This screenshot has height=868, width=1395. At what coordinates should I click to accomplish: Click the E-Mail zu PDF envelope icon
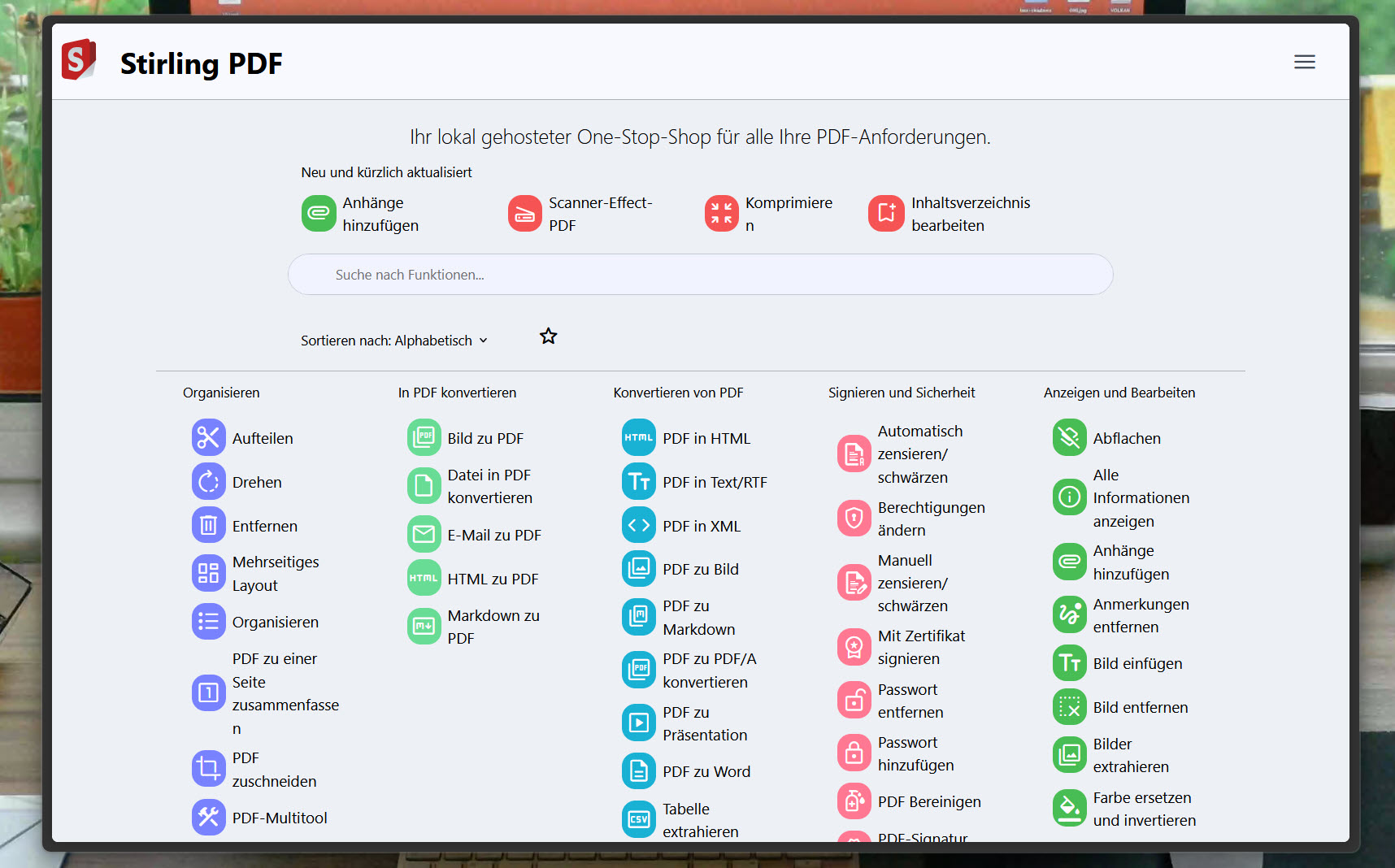point(424,534)
